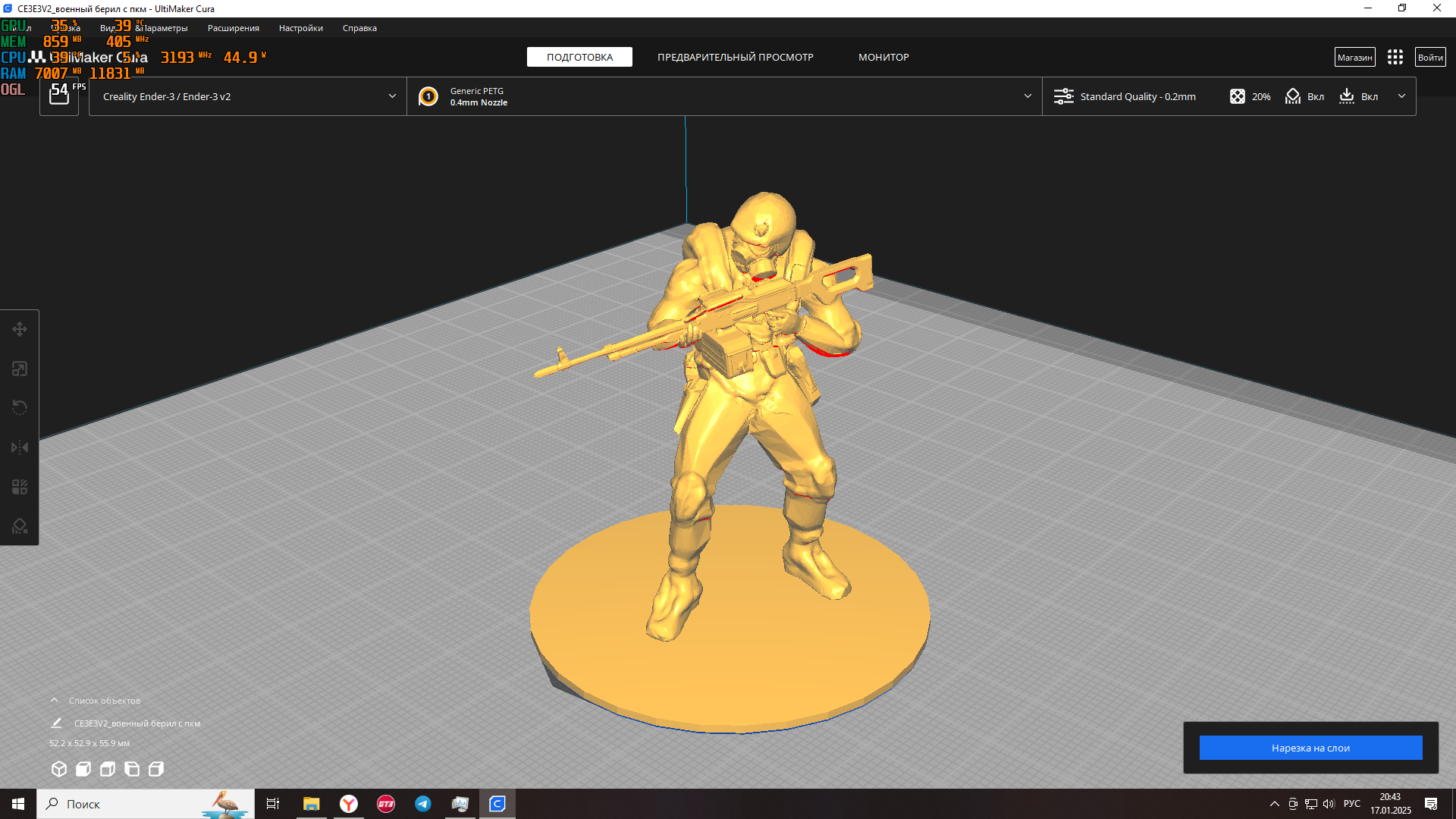Open the Marketplace button
This screenshot has width=1456, height=819.
click(x=1354, y=57)
